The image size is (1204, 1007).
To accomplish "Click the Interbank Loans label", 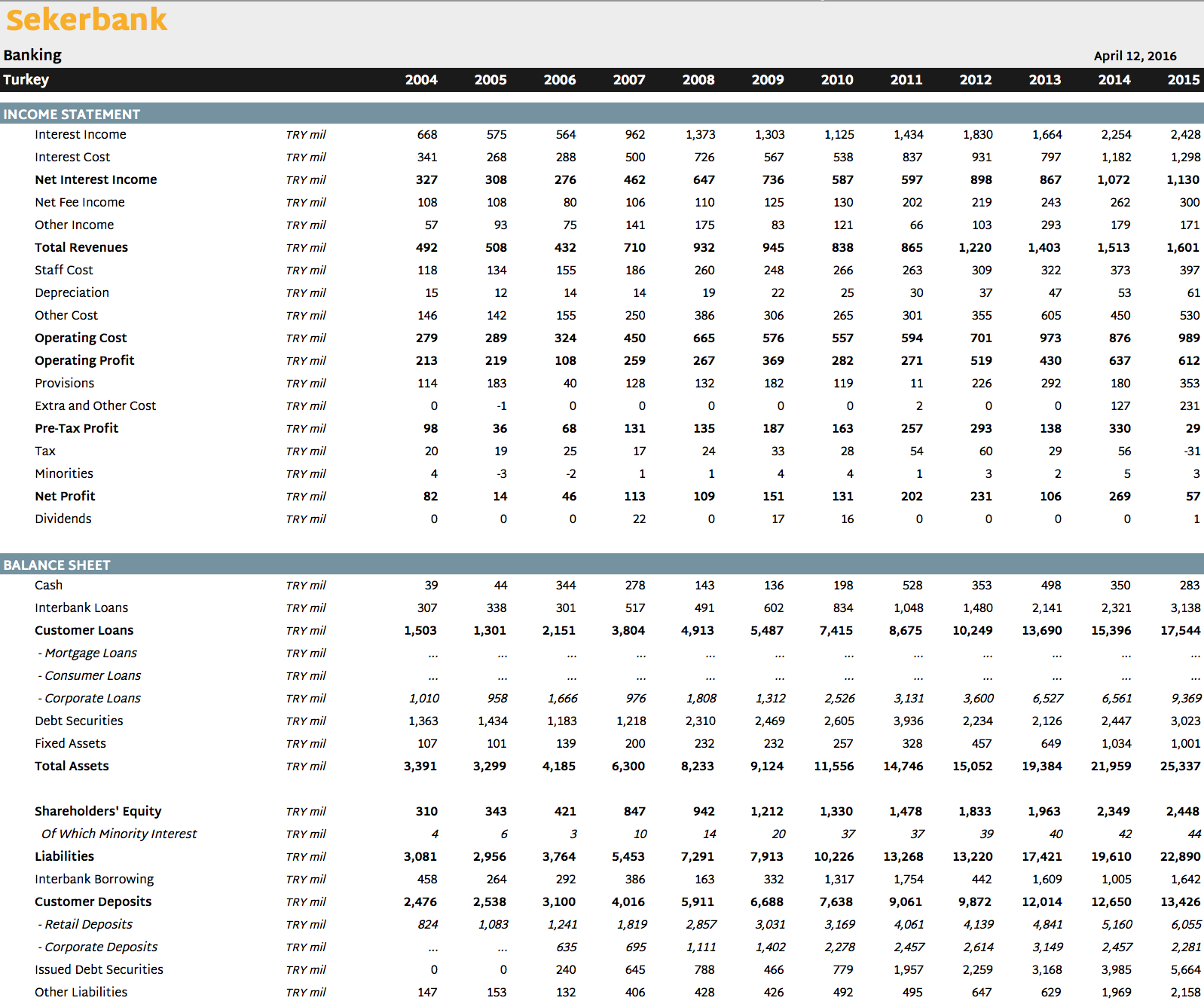I will 81,608.
